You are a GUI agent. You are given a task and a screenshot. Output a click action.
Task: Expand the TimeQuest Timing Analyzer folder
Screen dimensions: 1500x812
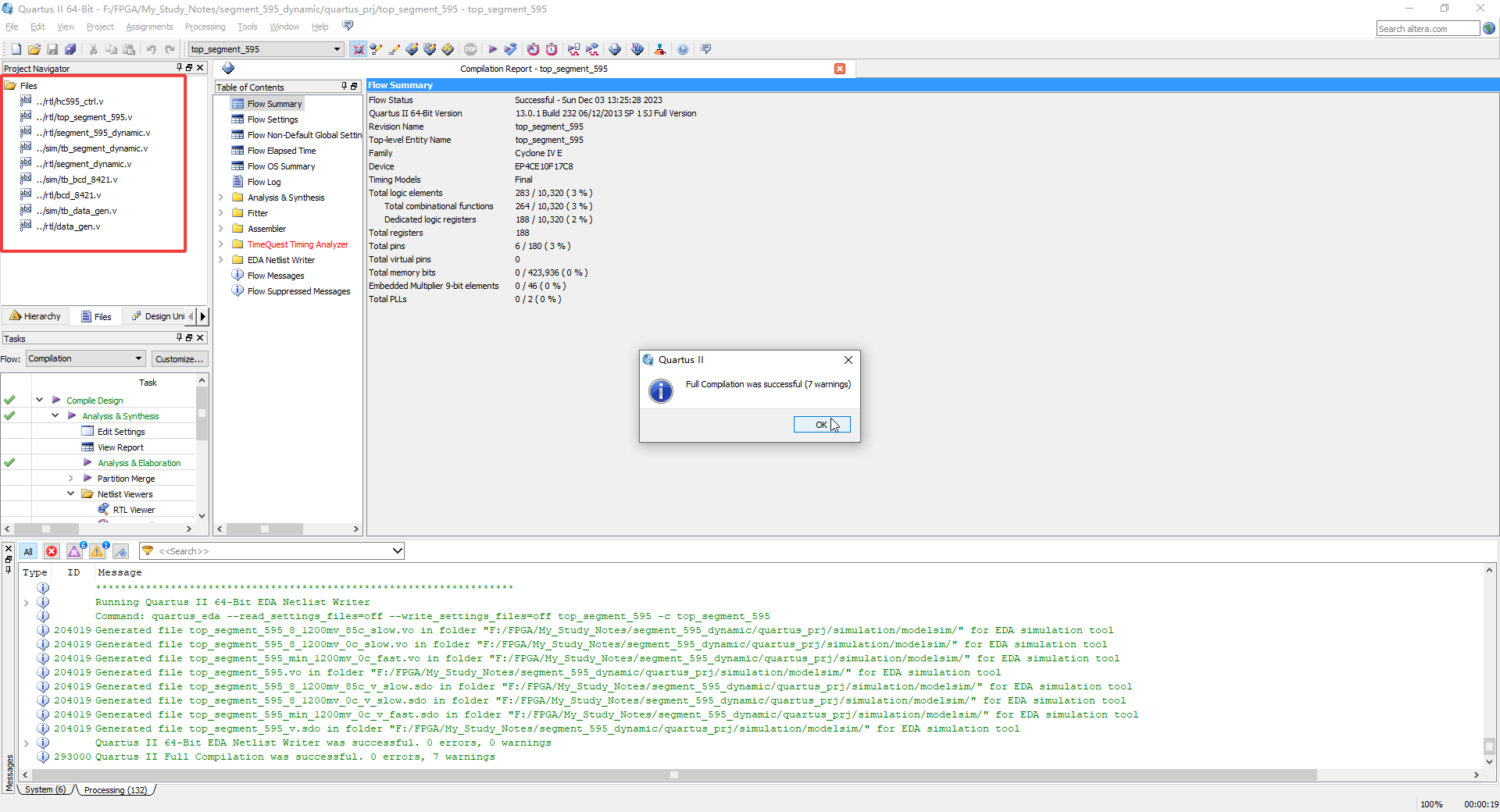point(221,244)
